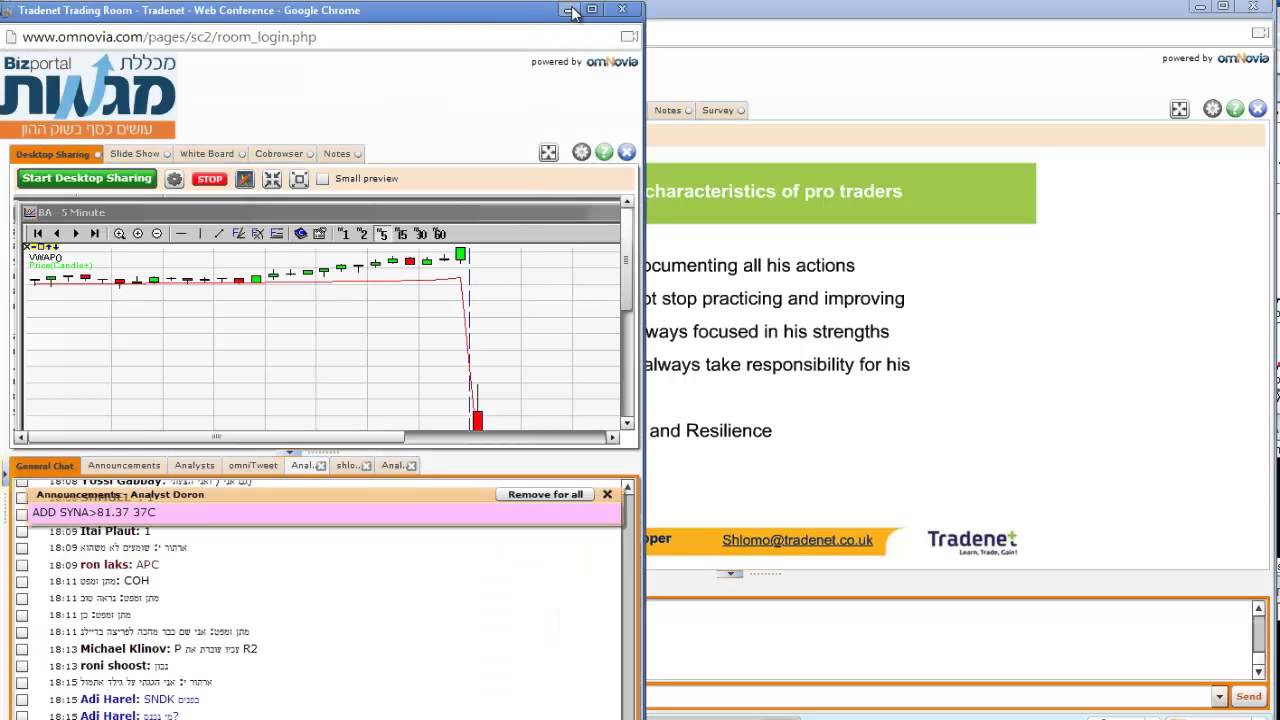Open settings gear in front window header

(x=581, y=152)
